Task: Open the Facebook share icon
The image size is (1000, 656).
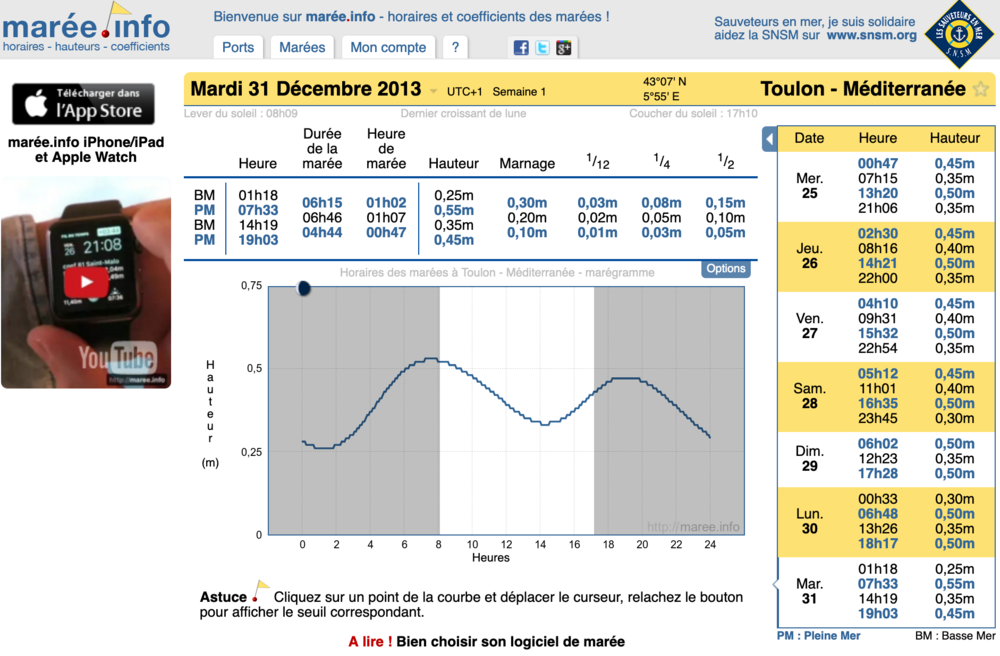Action: pos(521,48)
